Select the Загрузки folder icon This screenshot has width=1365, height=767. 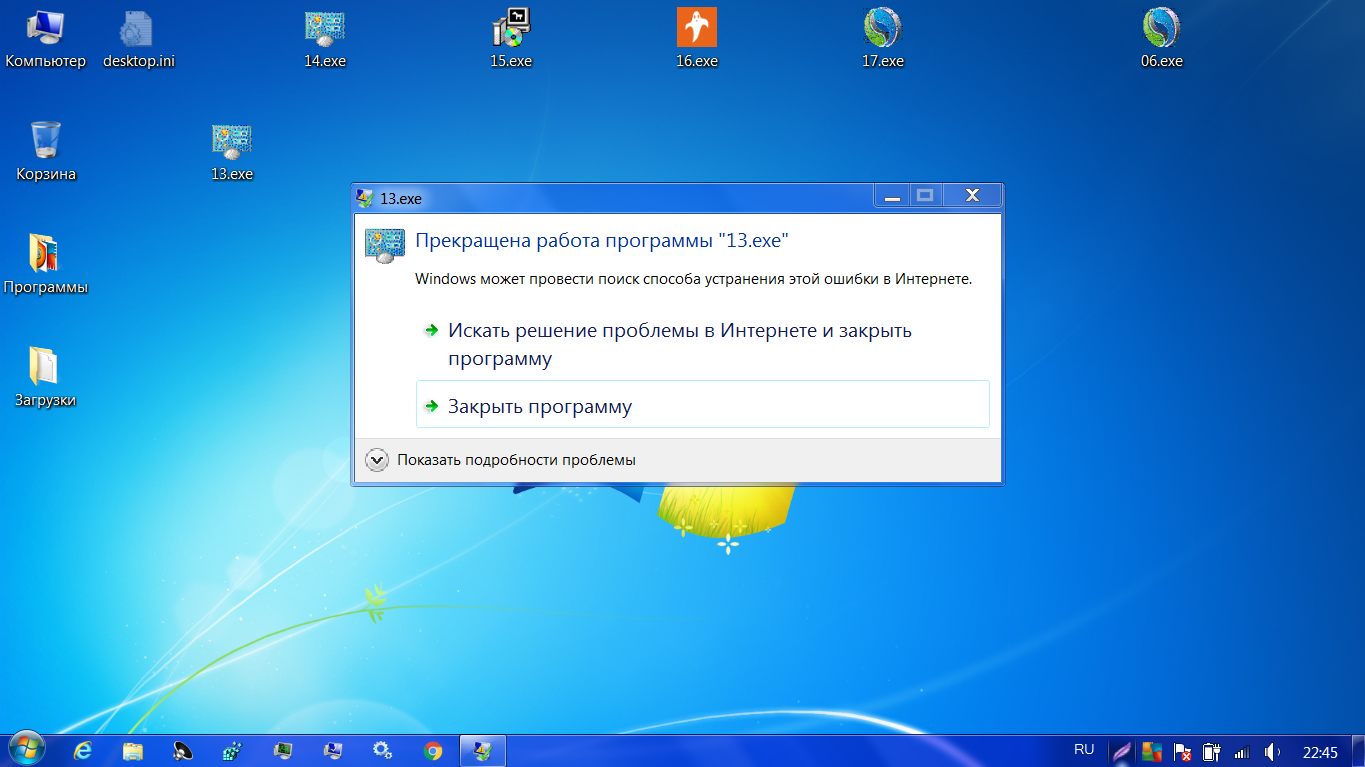pos(46,378)
